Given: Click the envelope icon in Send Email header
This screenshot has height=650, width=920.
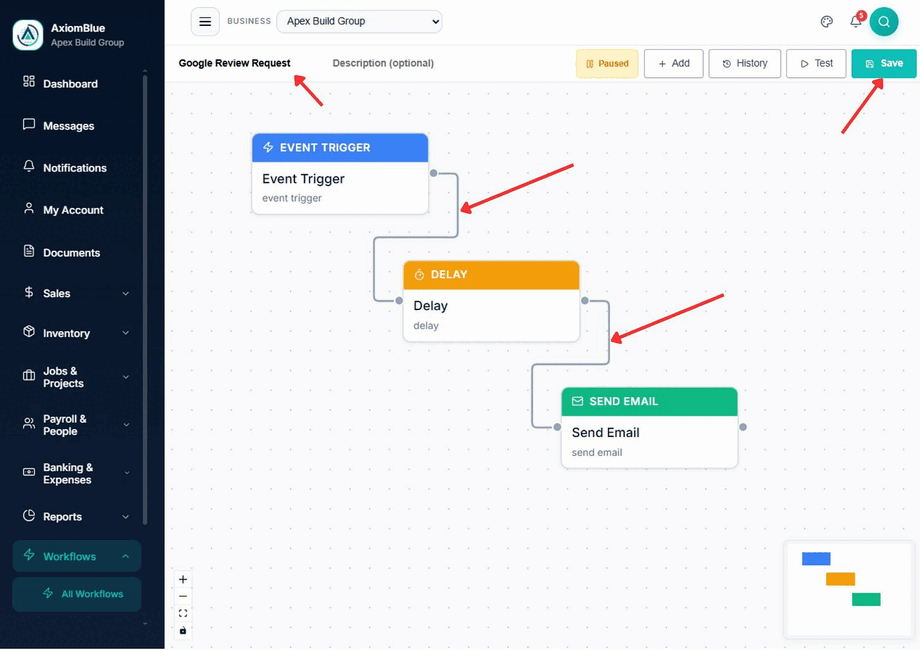Looking at the screenshot, I should [x=577, y=401].
